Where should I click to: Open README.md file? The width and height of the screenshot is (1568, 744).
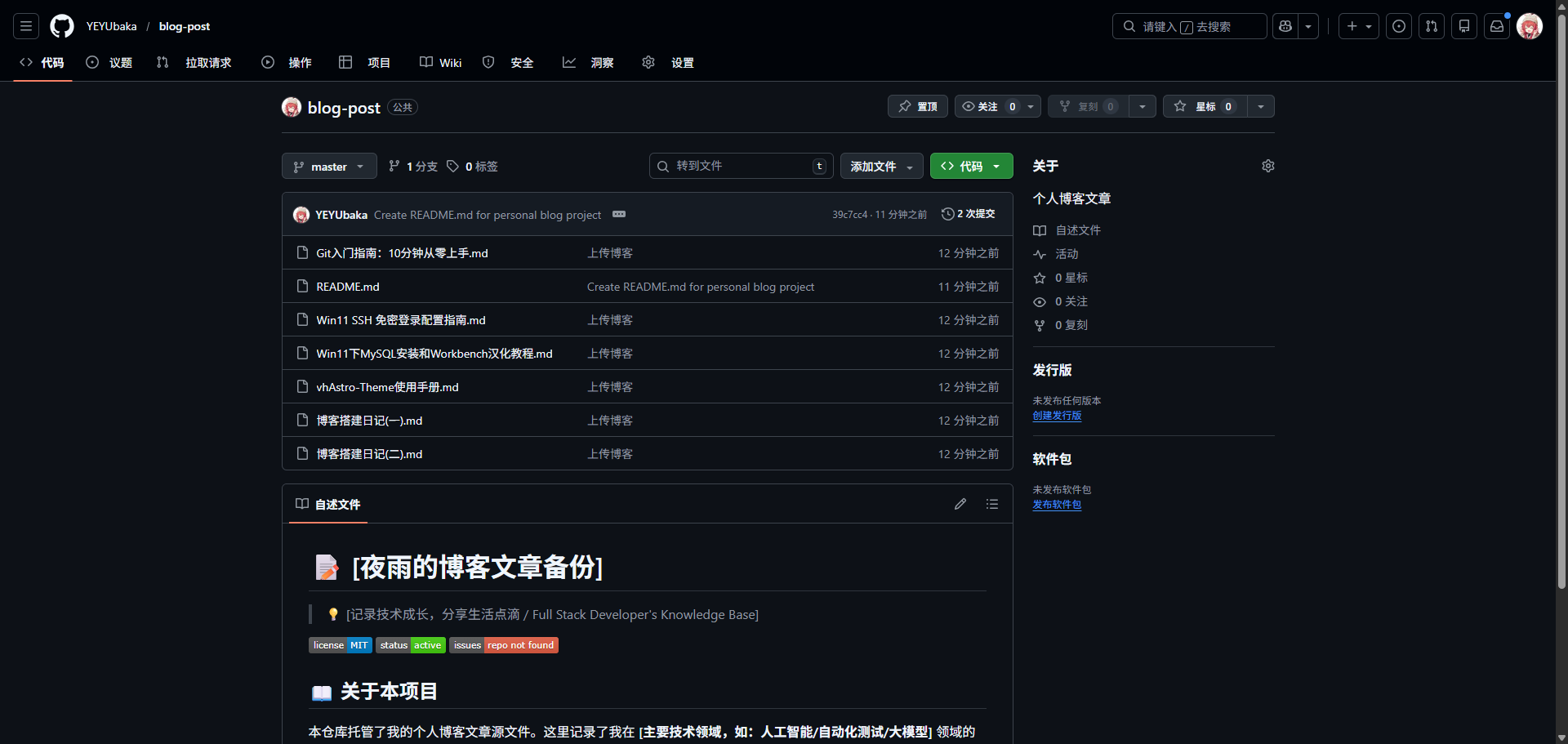click(x=348, y=287)
